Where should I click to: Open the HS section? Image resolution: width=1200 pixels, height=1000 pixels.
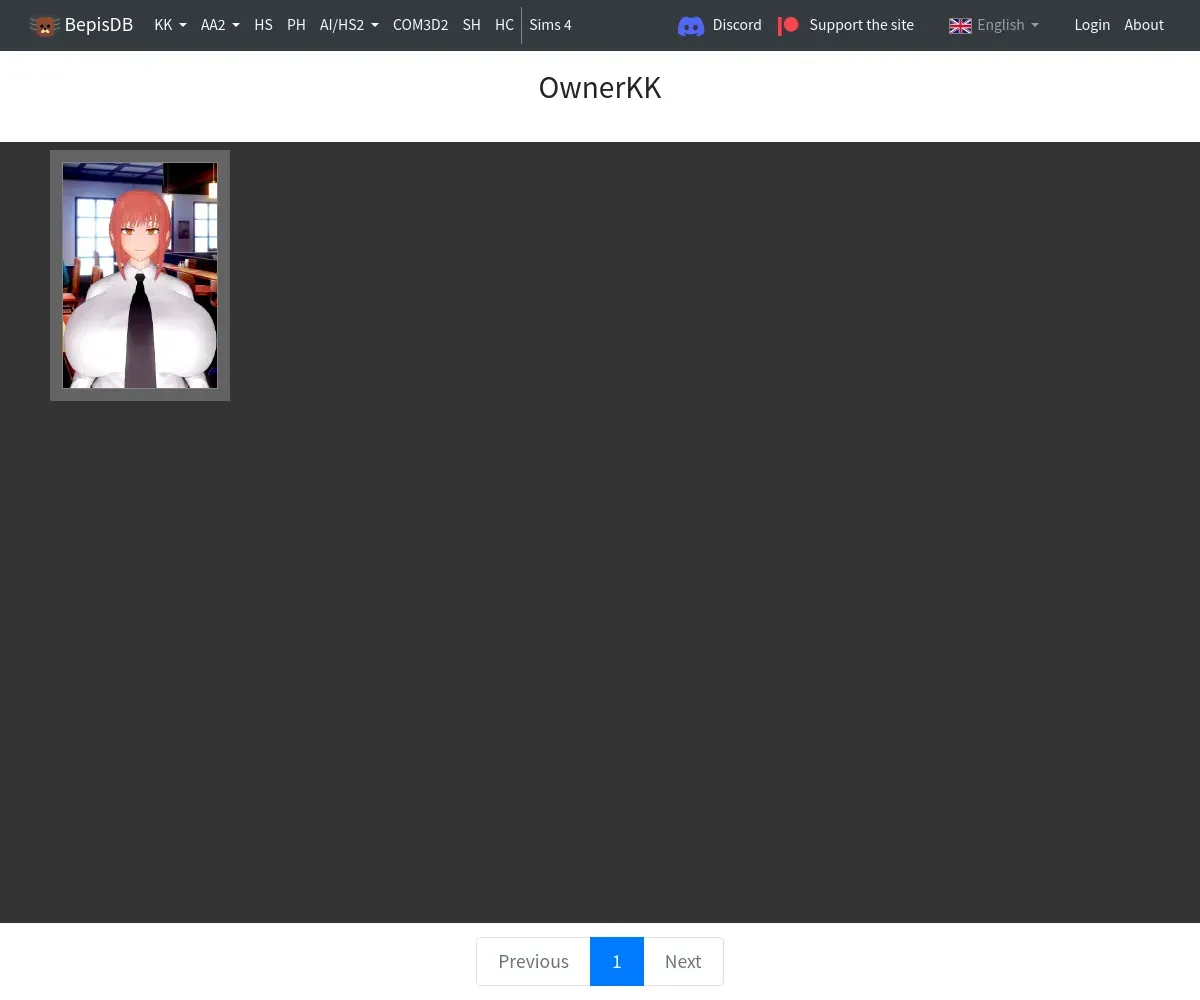pyautogui.click(x=263, y=25)
